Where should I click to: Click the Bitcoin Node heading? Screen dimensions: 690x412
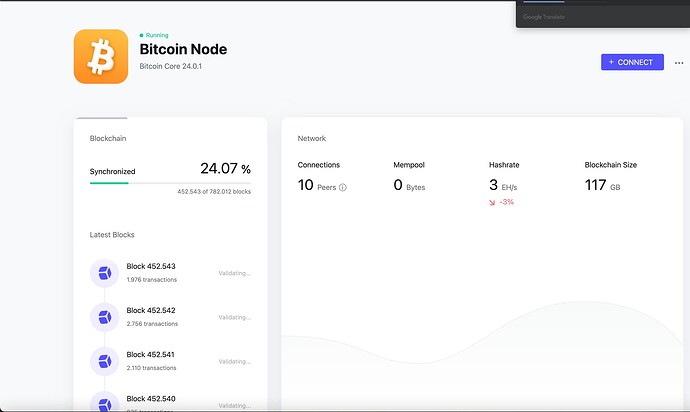coord(183,49)
